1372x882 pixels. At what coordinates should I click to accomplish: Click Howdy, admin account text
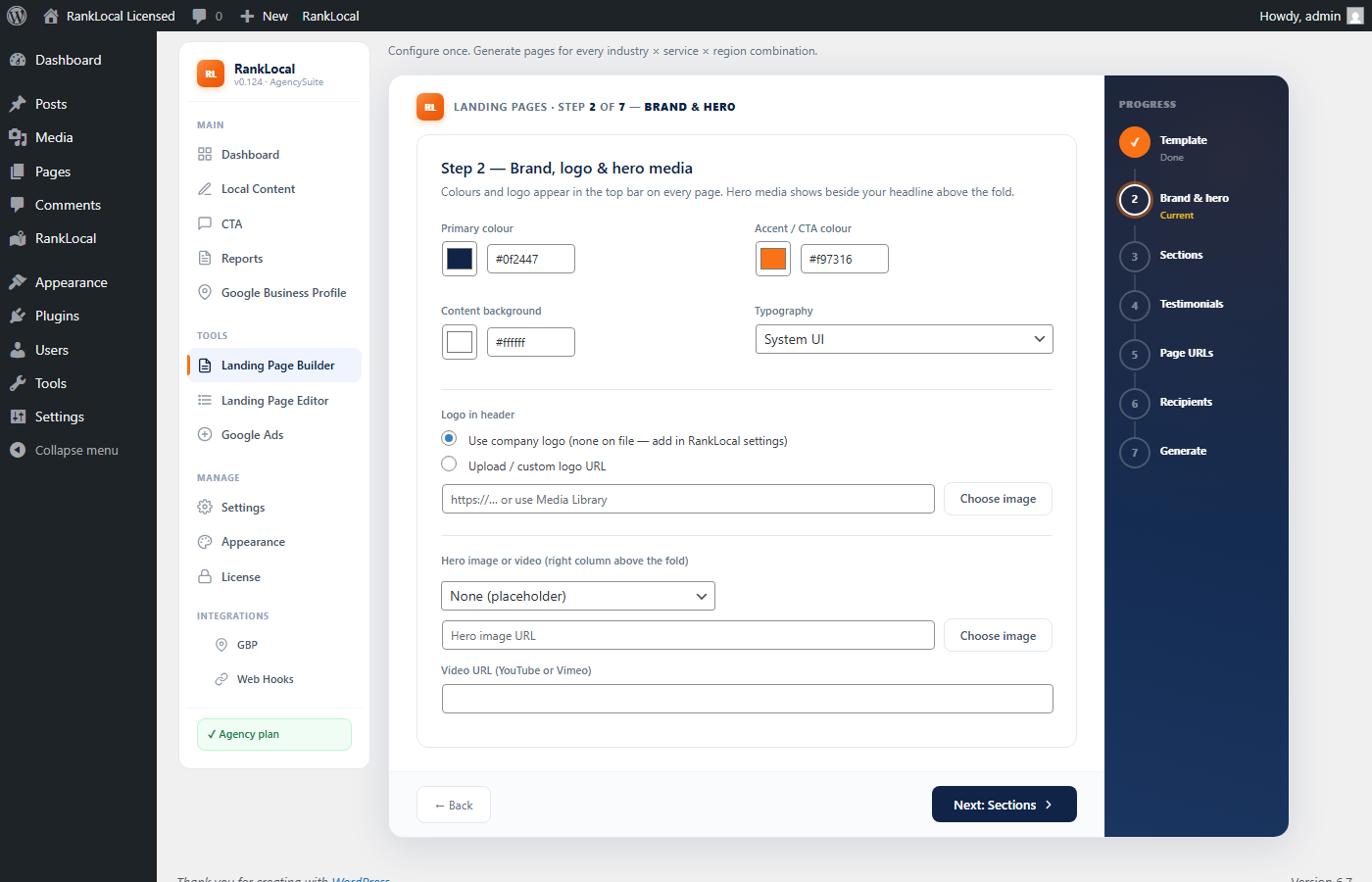point(1299,16)
